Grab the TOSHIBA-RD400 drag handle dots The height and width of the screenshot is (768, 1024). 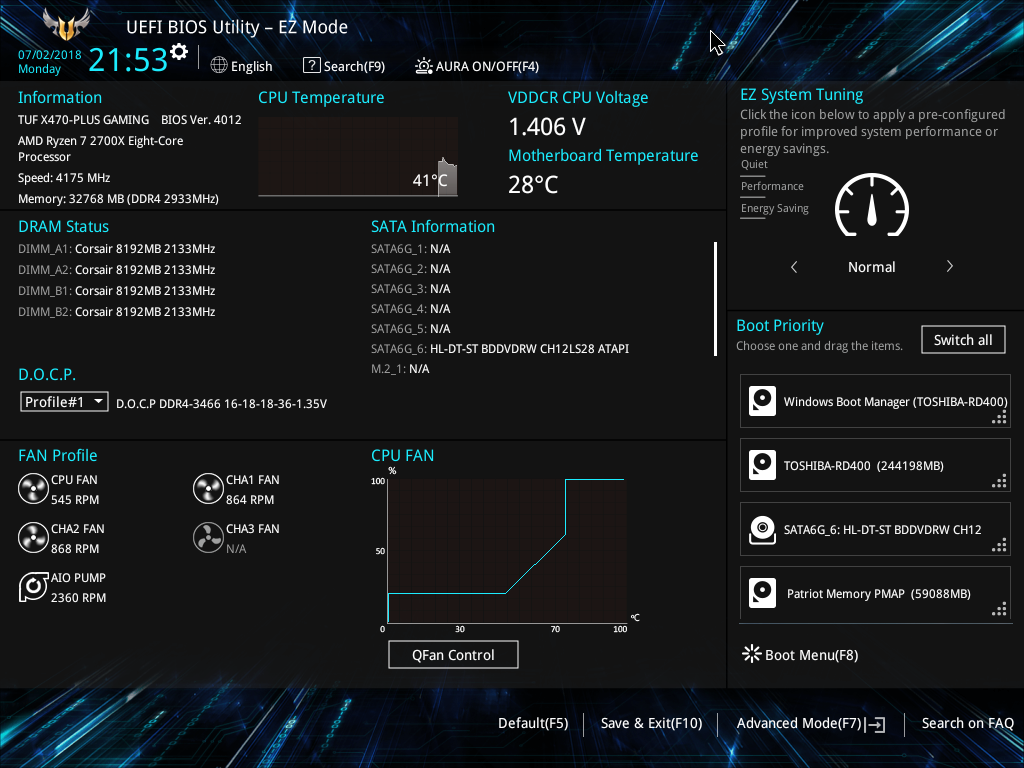pyautogui.click(x=999, y=482)
